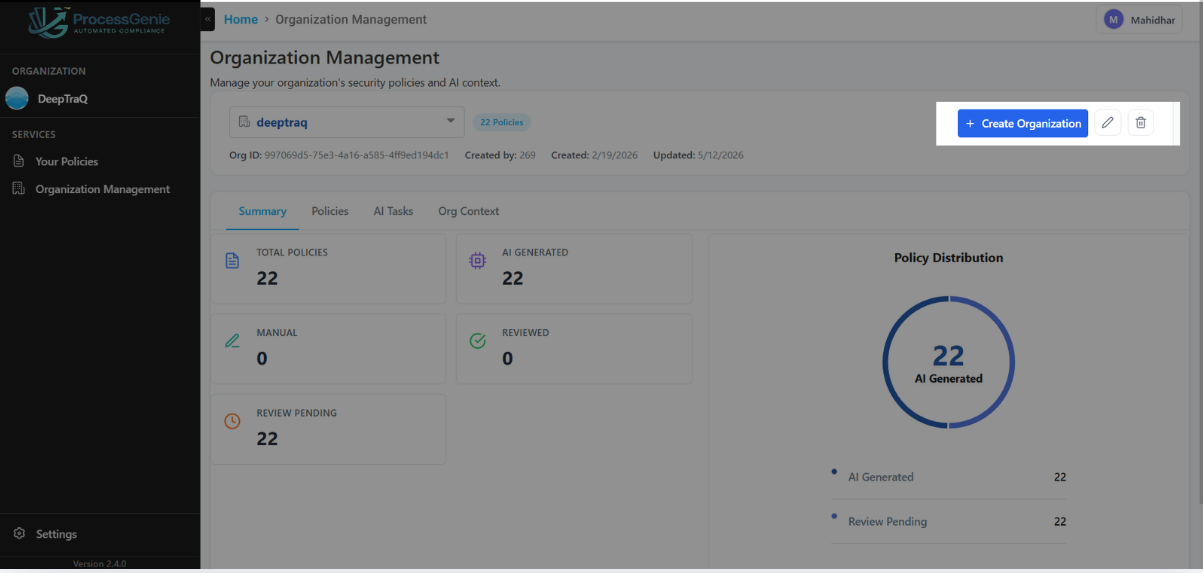Click the Review Pending clock icon
The image size is (1203, 573).
232,421
